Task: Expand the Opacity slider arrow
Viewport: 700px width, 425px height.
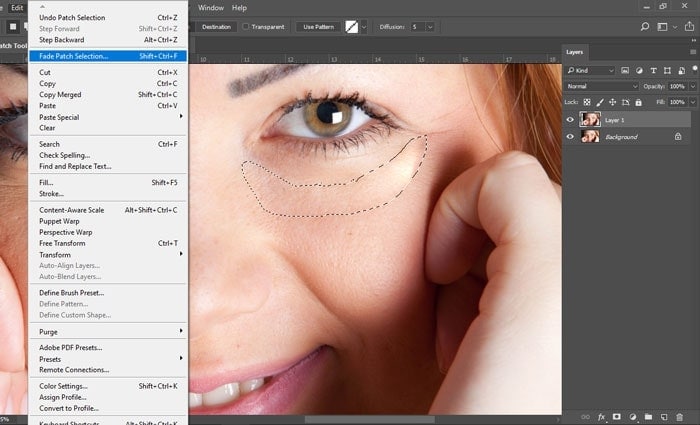Action: click(x=693, y=86)
